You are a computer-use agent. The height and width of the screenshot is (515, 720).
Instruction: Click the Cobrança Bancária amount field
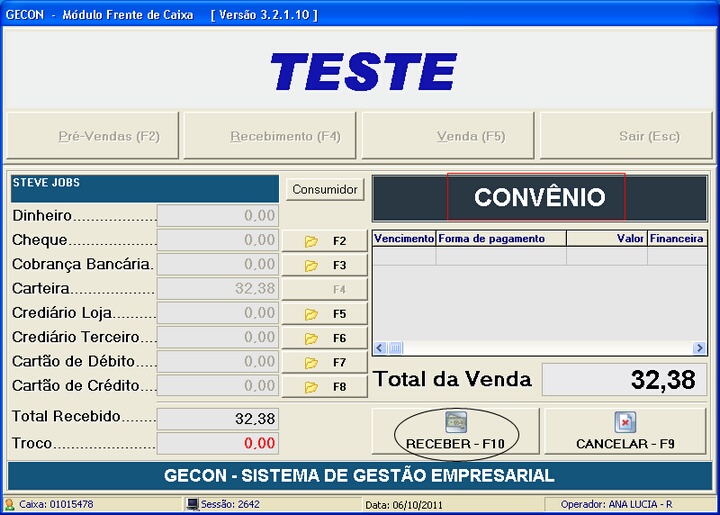click(218, 264)
